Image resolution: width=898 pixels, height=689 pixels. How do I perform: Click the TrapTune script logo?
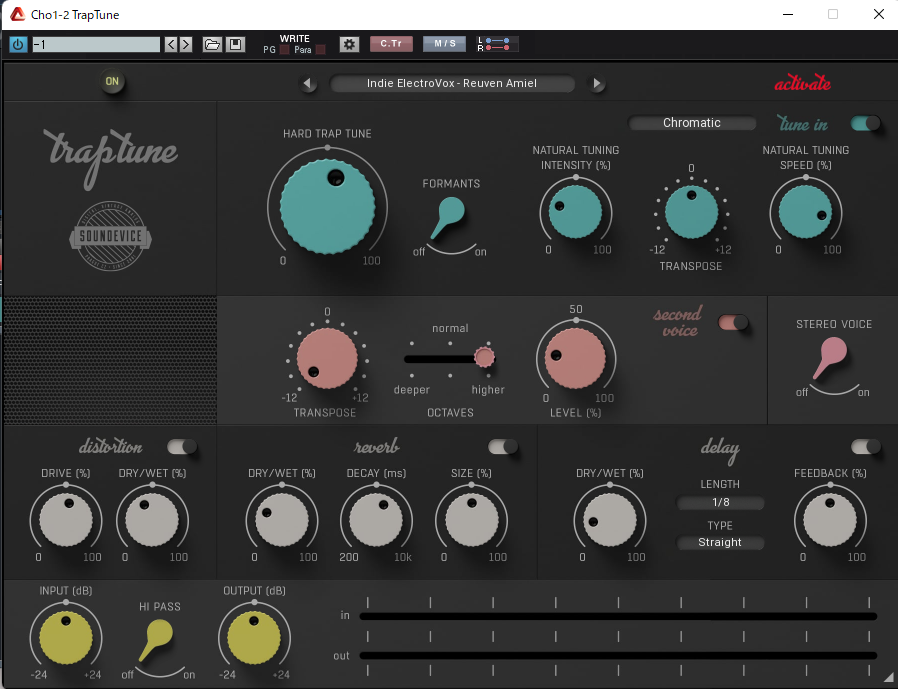click(111, 158)
